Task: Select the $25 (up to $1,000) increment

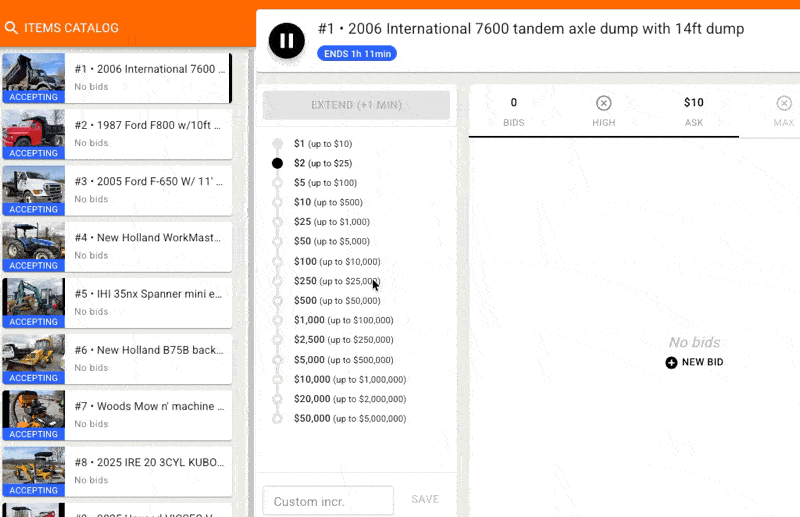Action: 332,221
